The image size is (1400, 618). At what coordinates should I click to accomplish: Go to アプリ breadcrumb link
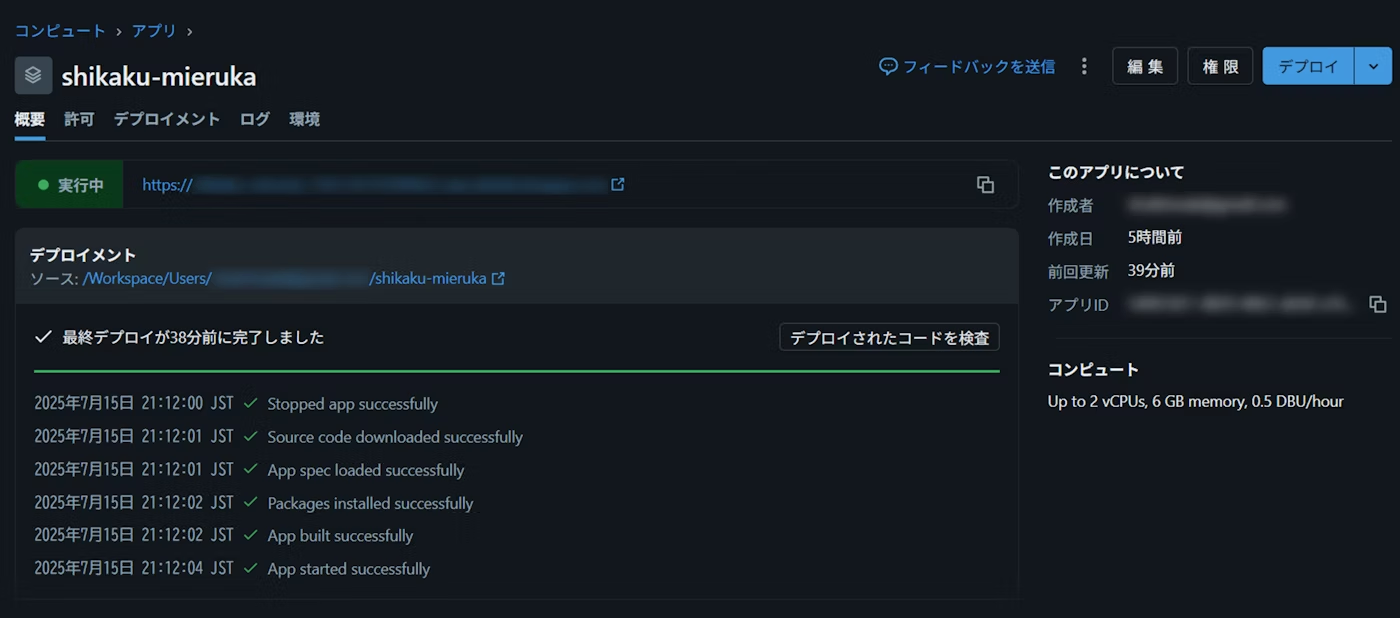[154, 31]
